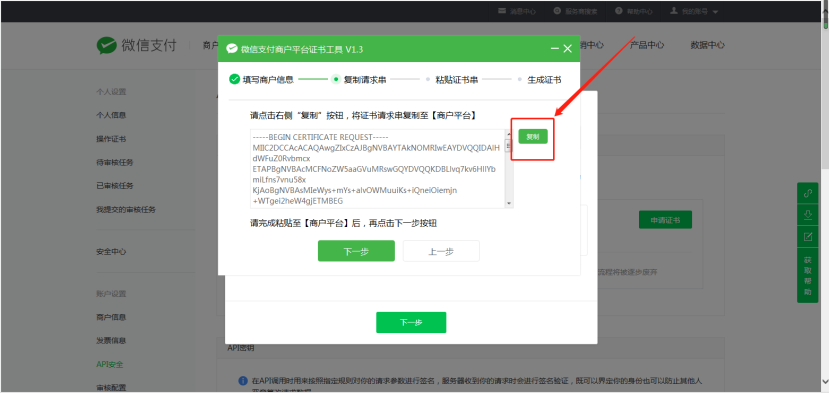Click the page scrollbar down arrow
The image size is (830, 394).
coord(826,381)
